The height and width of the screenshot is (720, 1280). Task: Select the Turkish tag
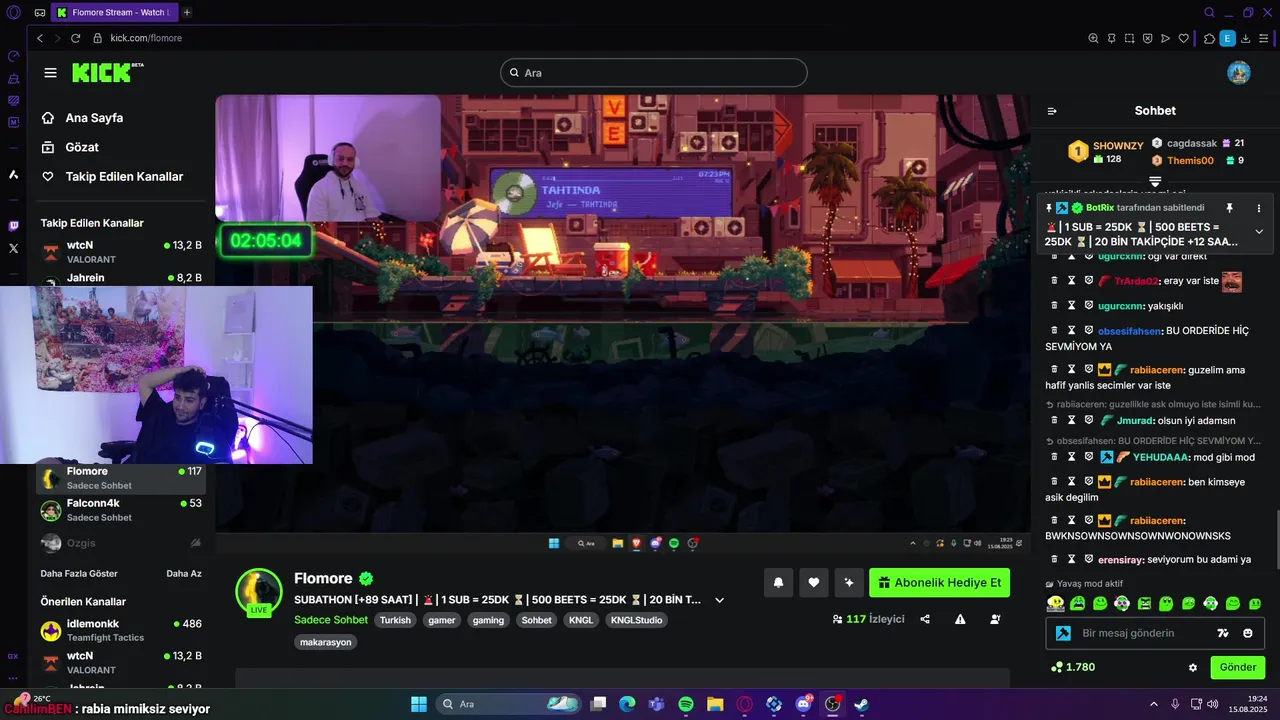(x=395, y=620)
